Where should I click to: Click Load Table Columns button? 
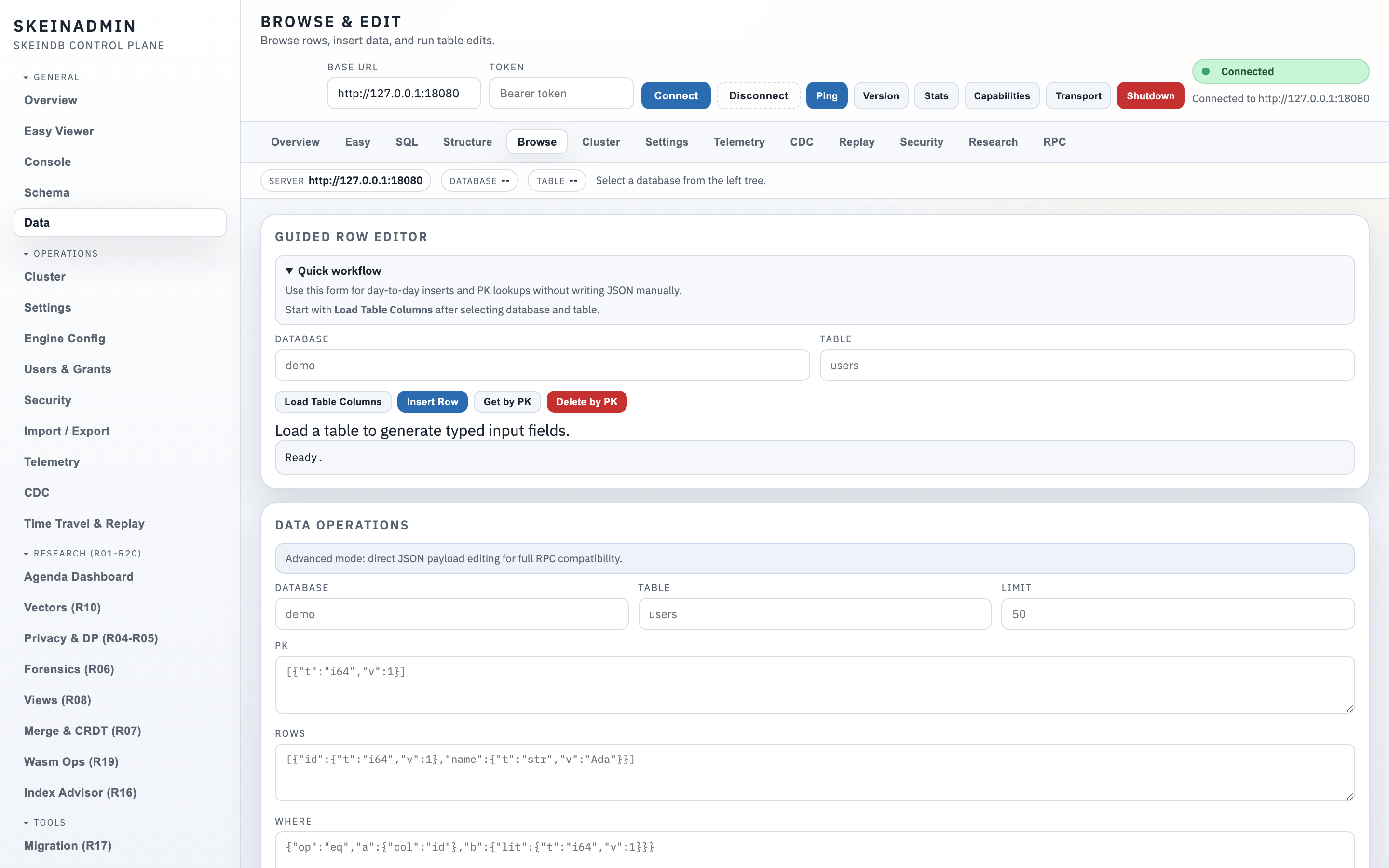[333, 402]
